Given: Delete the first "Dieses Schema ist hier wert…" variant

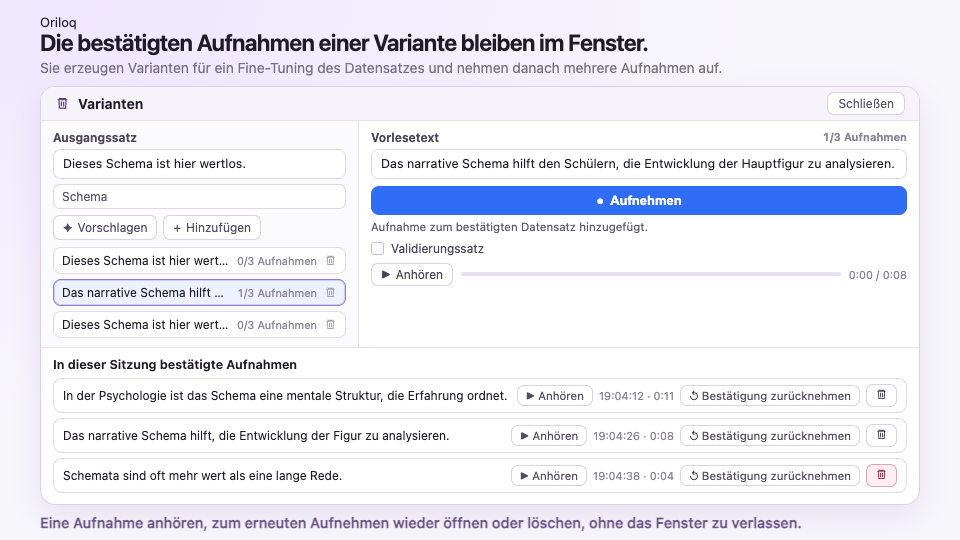Looking at the screenshot, I should point(331,261).
